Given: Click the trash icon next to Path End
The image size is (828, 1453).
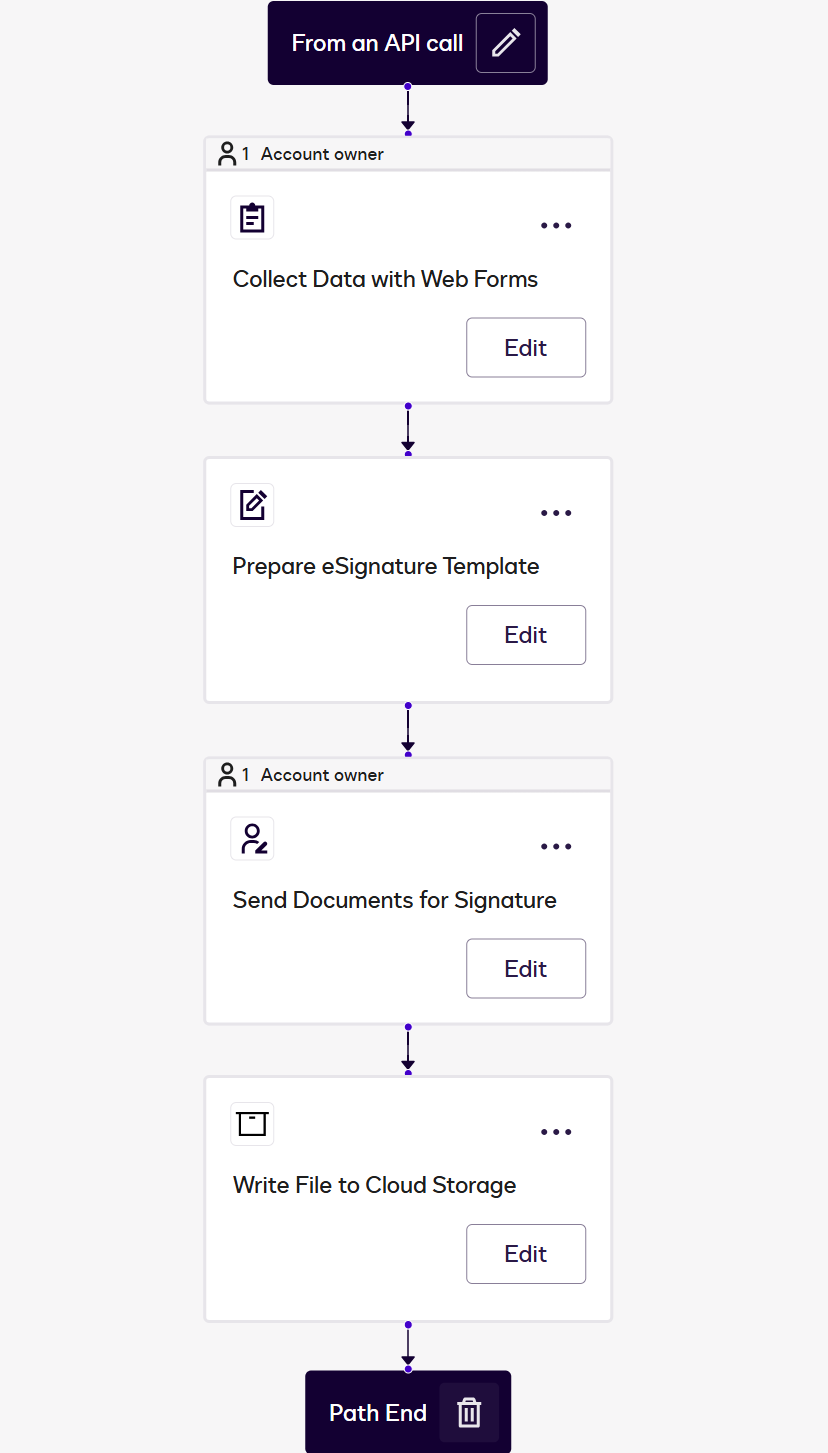Looking at the screenshot, I should point(468,1412).
